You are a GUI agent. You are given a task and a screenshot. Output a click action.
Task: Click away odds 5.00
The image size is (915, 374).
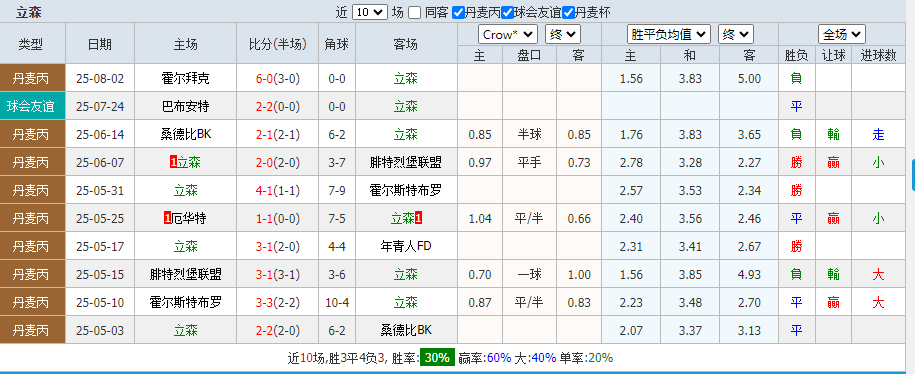749,78
